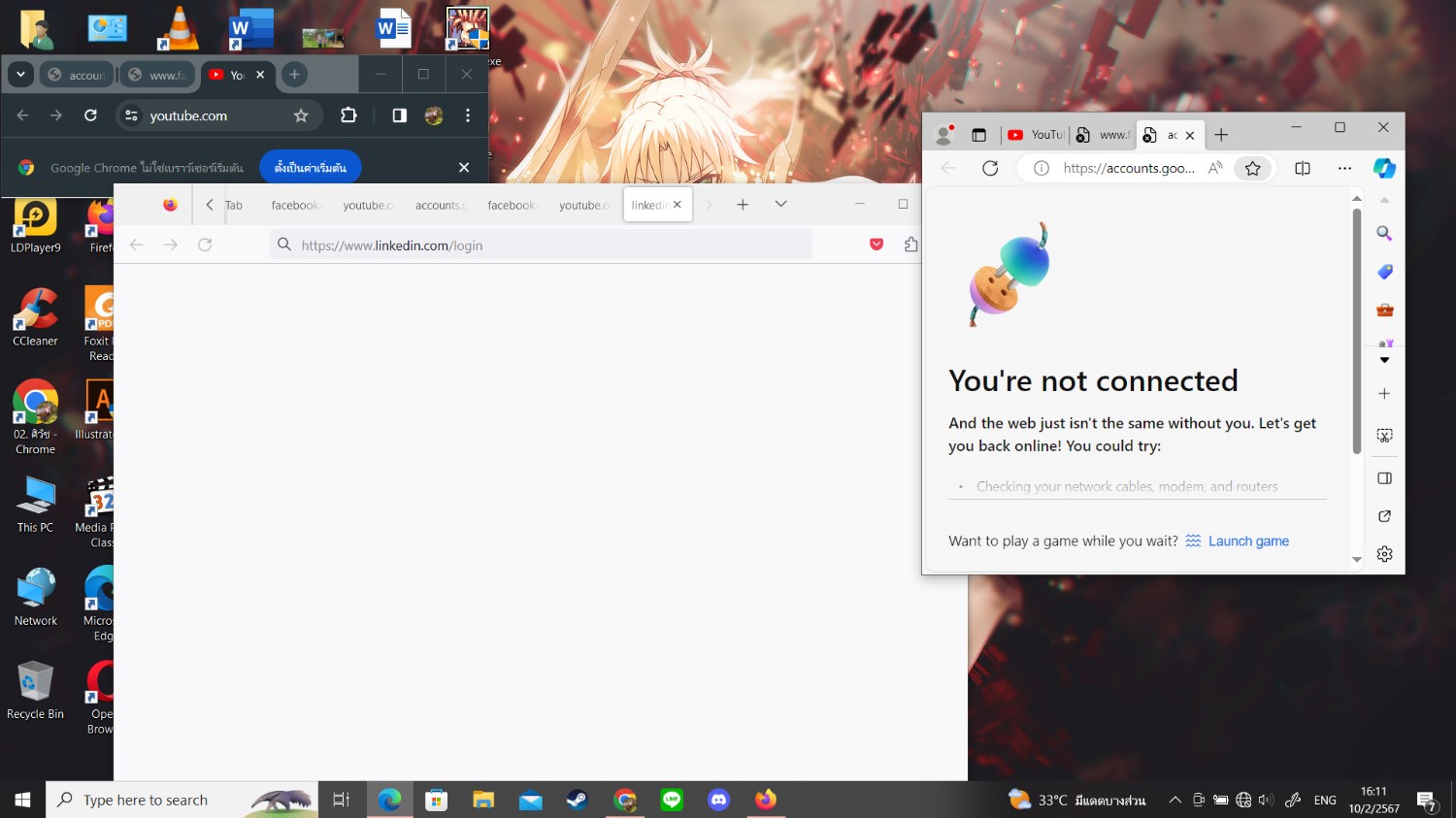Screen dimensions: 1456x818
Task: Switch to the YouTube tab in Edge
Action: pyautogui.click(x=1035, y=135)
